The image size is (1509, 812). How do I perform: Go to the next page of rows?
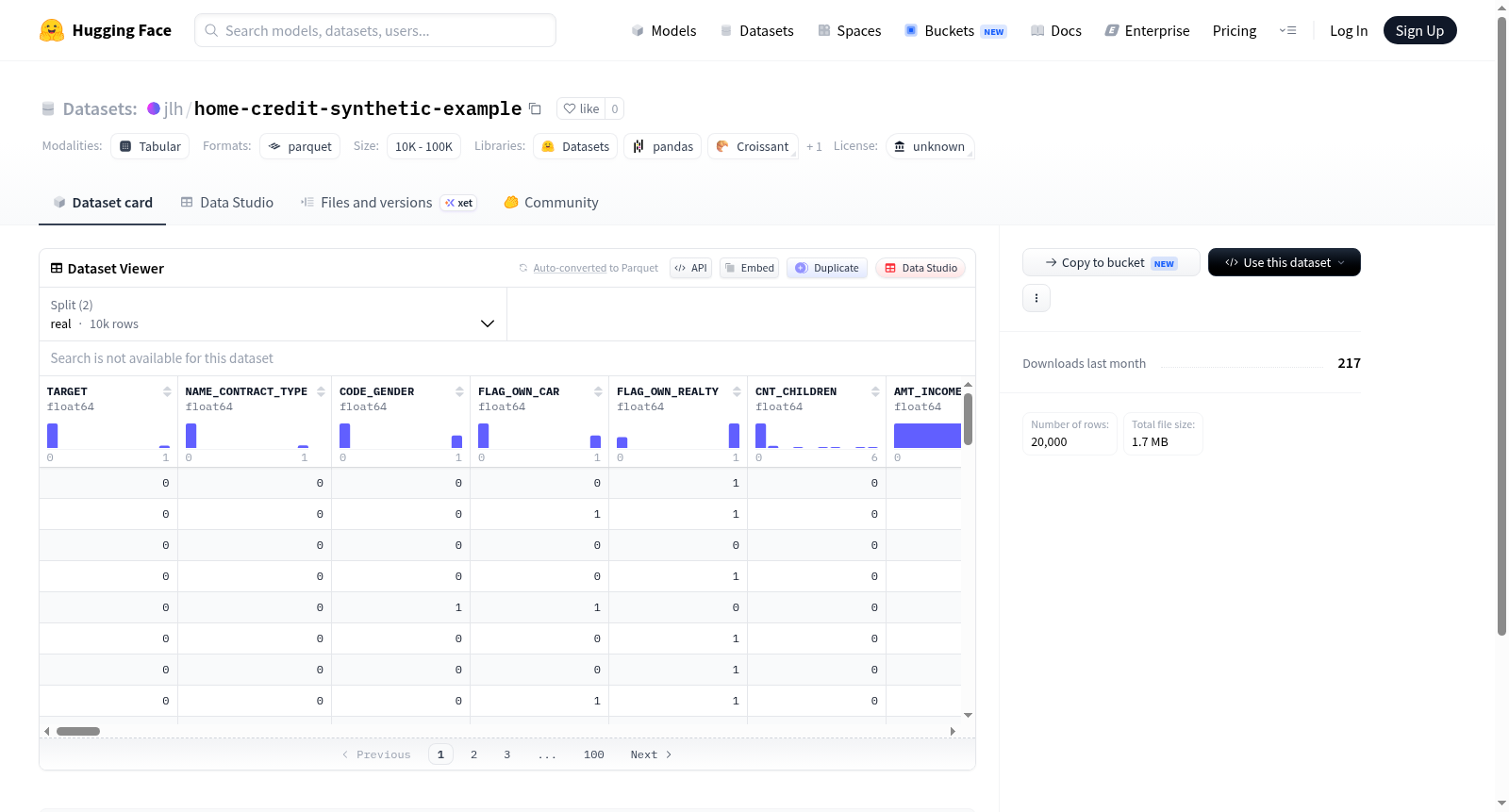651,754
